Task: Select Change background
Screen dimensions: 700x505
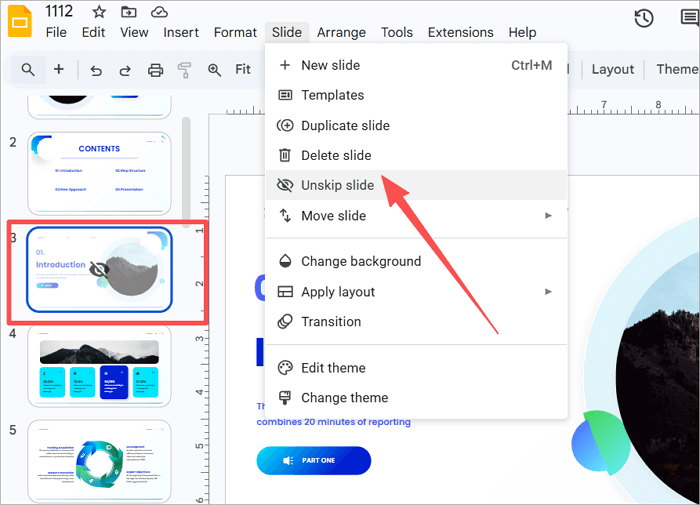Action: tap(416, 261)
